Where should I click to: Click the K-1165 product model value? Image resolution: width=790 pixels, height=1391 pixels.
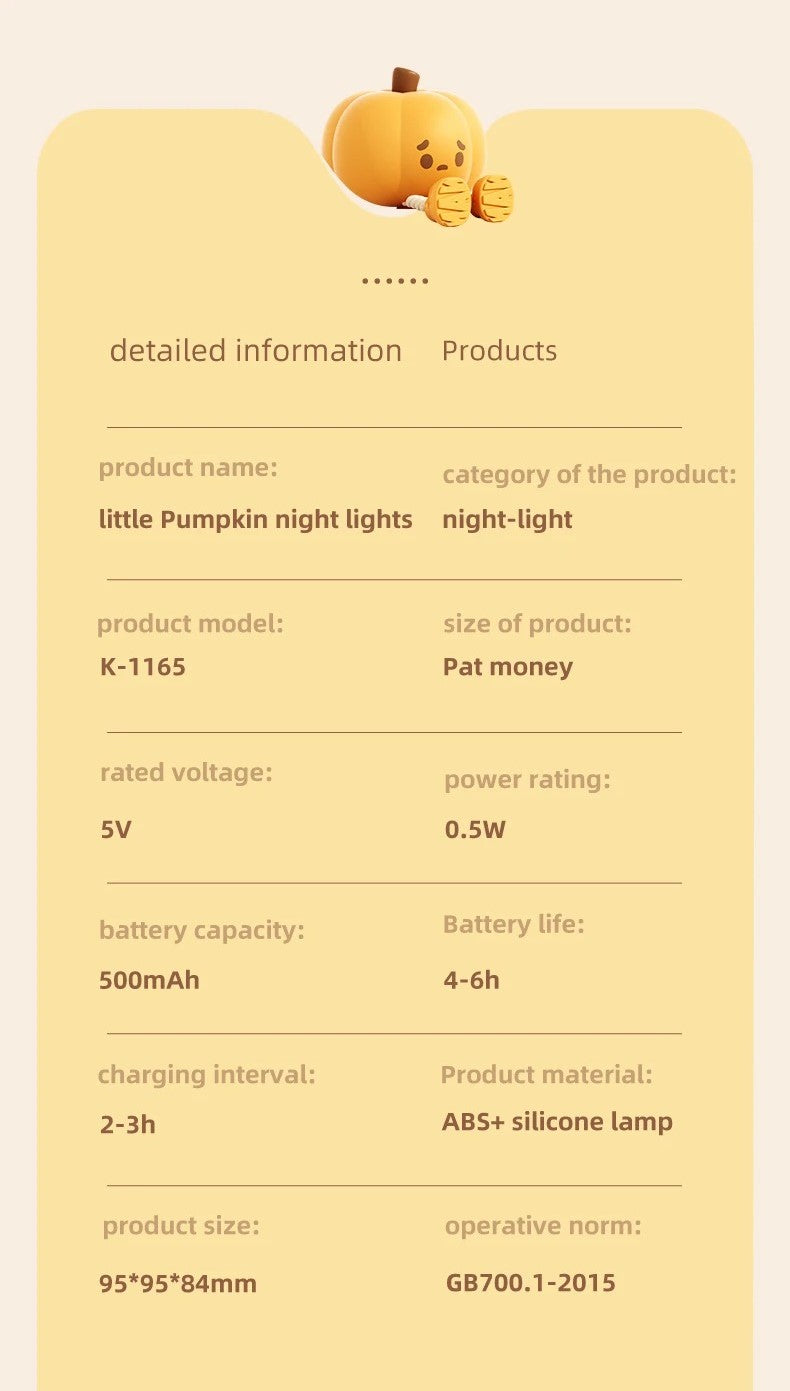143,667
